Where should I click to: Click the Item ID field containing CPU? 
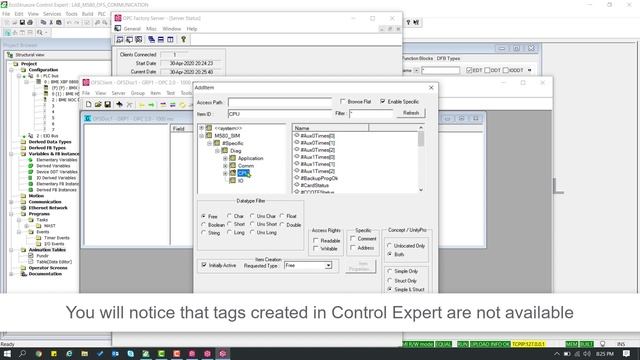(280, 114)
